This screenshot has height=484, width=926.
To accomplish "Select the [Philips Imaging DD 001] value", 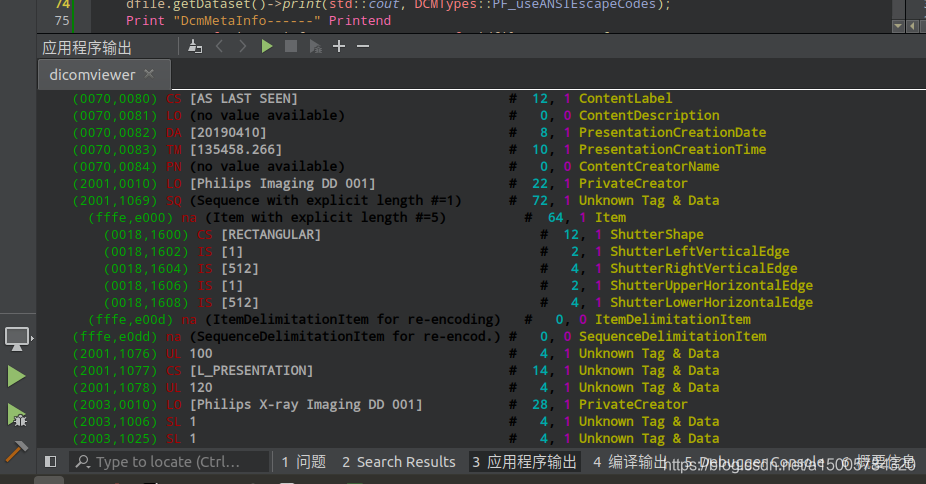I will (x=282, y=184).
